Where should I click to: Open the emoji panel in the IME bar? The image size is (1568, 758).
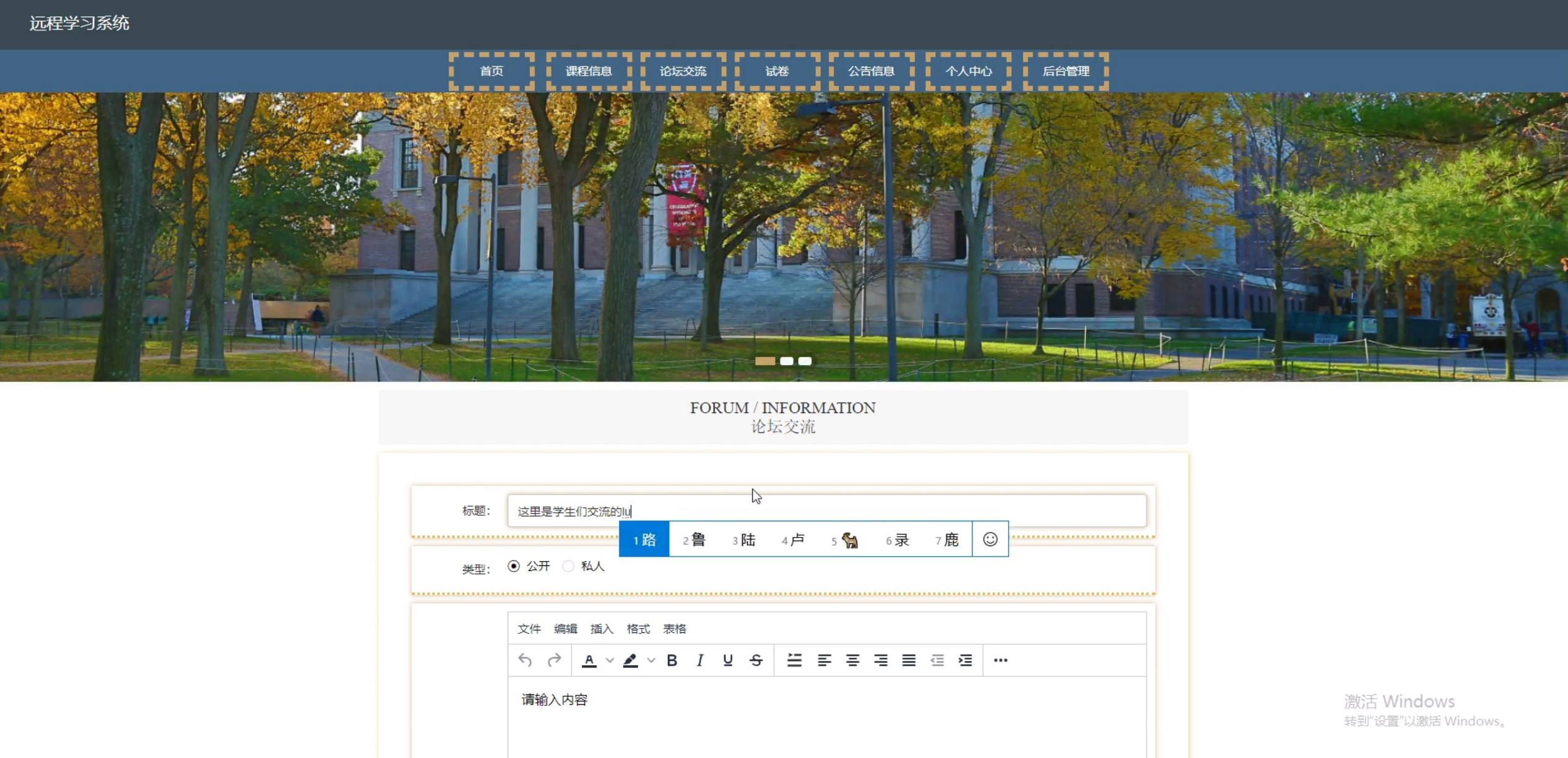point(990,539)
